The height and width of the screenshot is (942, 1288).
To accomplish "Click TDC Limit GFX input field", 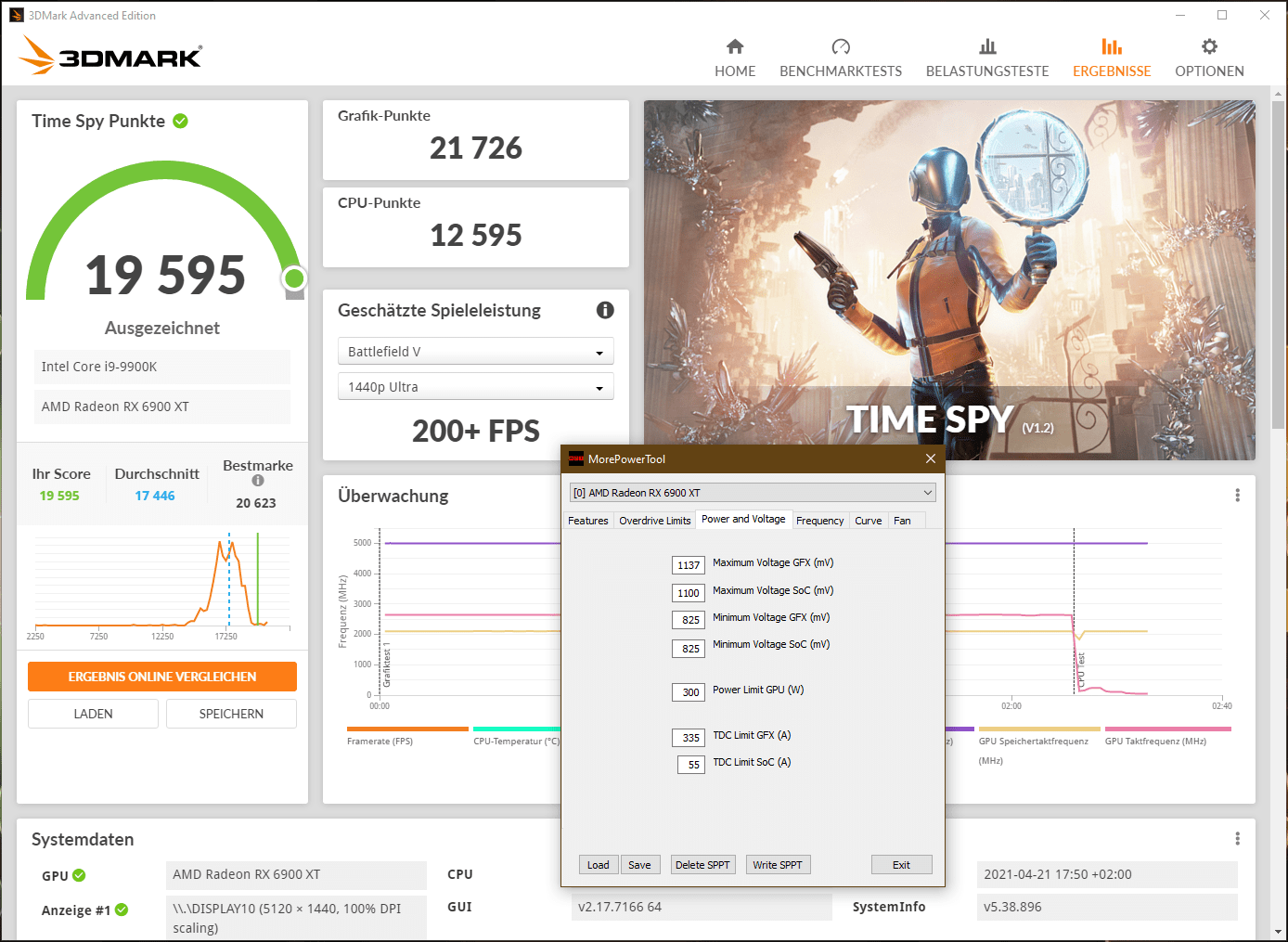I will (689, 738).
